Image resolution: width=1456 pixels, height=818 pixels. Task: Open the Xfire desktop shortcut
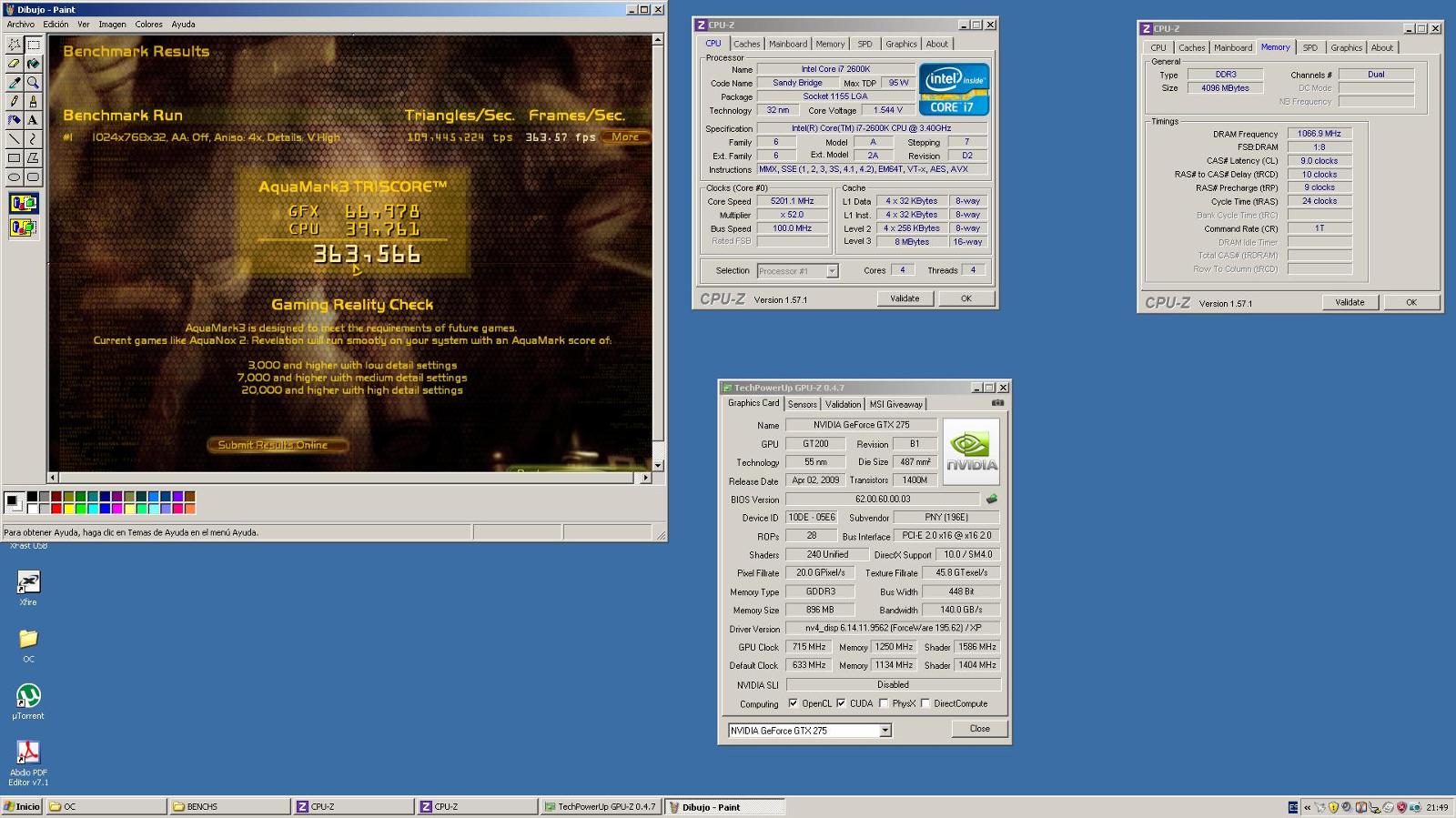tap(28, 588)
